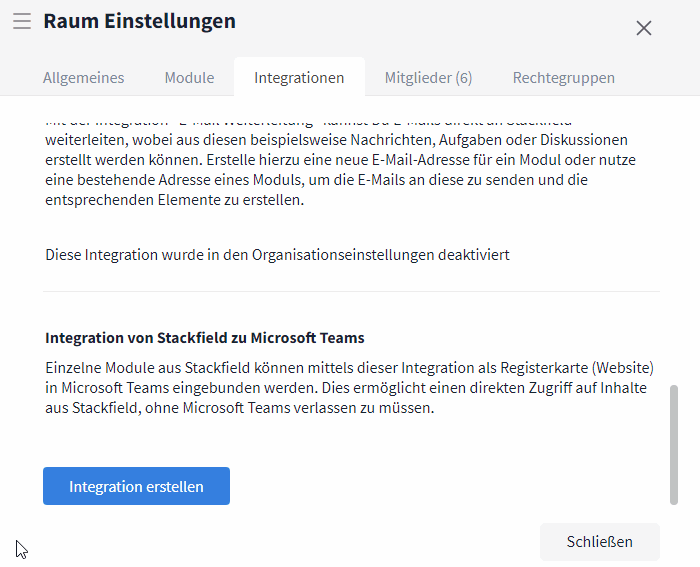This screenshot has width=700, height=567.
Task: Open the Rechtegruppen tab
Action: pos(563,78)
